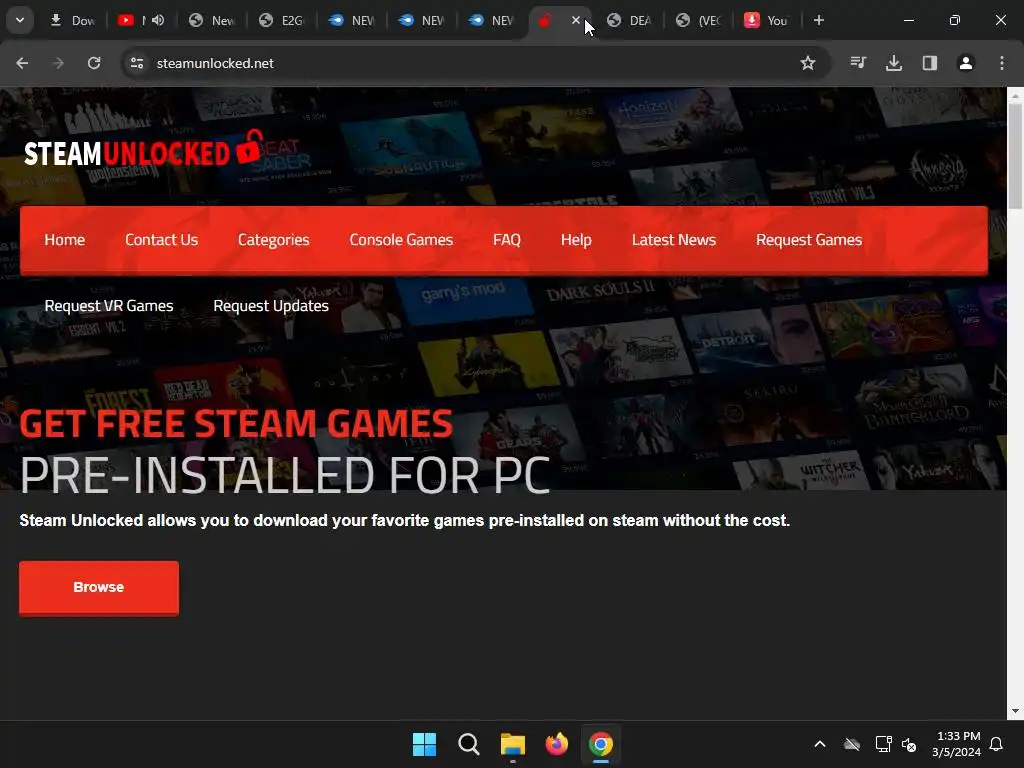The image size is (1024, 768).
Task: Open Windows taskbar search
Action: tap(468, 744)
